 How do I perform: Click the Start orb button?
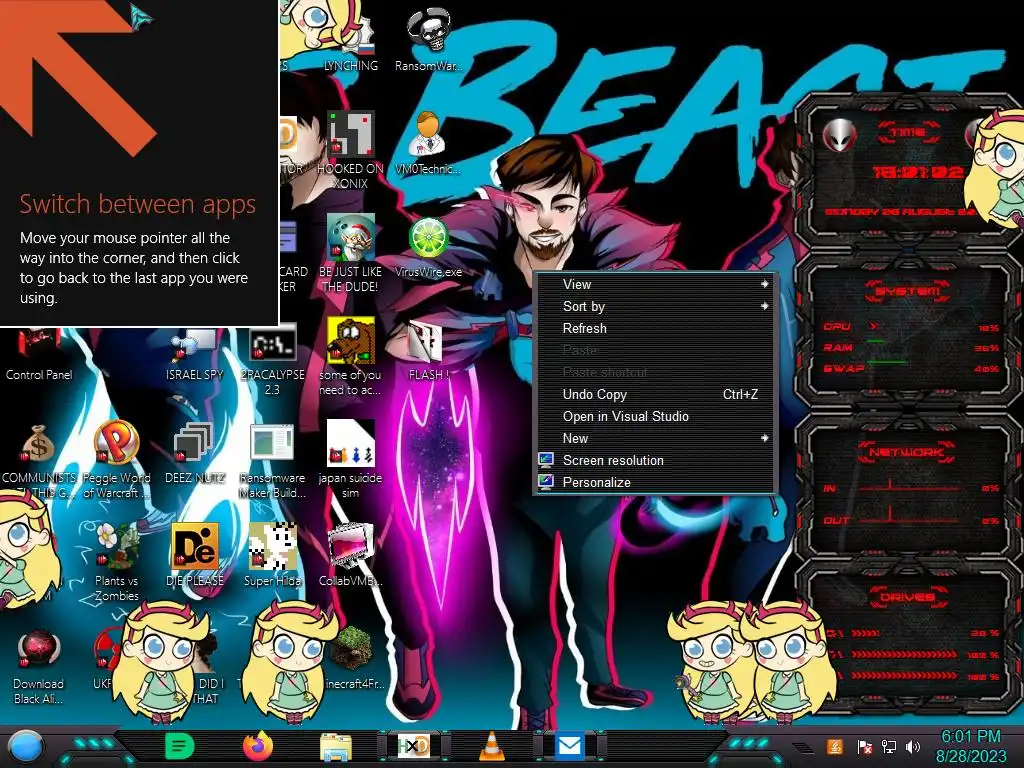[26, 746]
